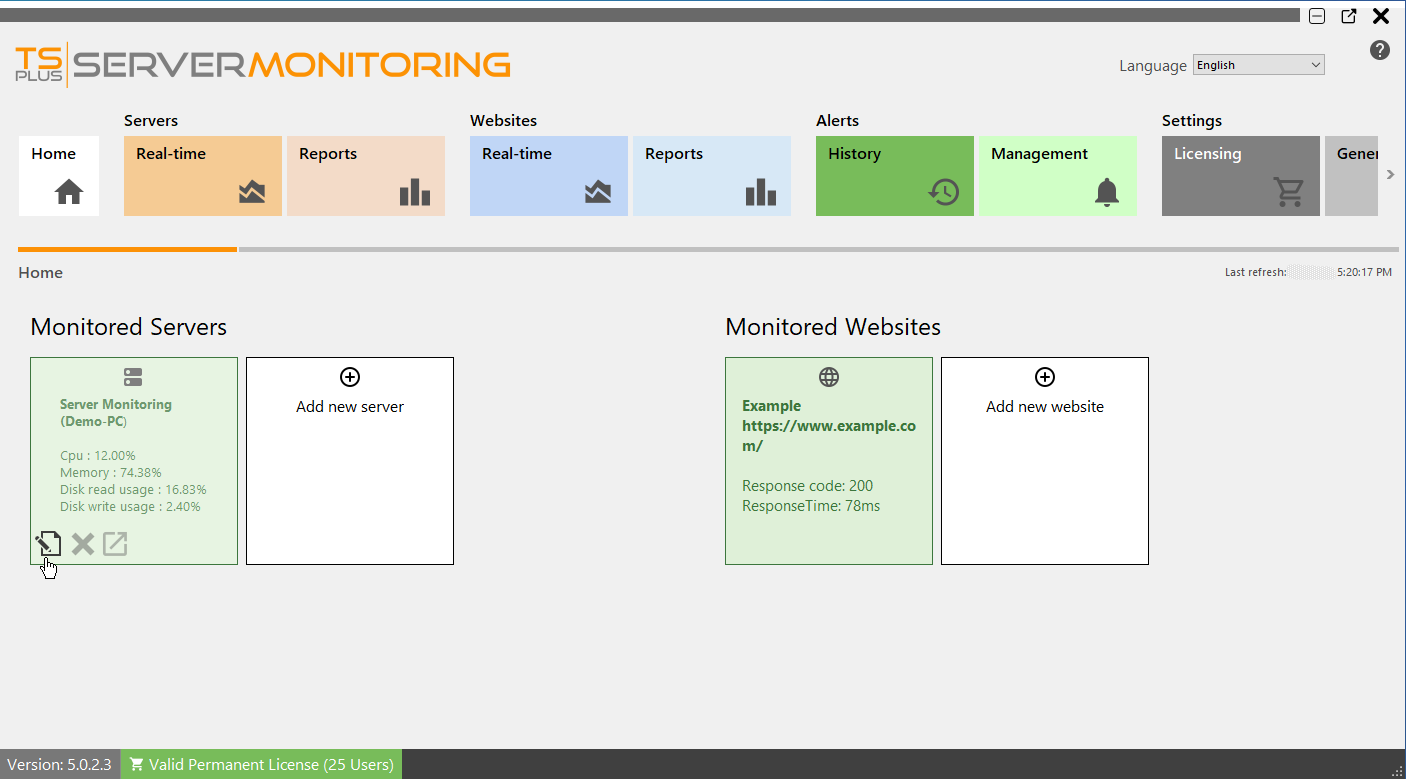Click the X delete icon on the server card
The height and width of the screenshot is (779, 1406).
tap(82, 543)
